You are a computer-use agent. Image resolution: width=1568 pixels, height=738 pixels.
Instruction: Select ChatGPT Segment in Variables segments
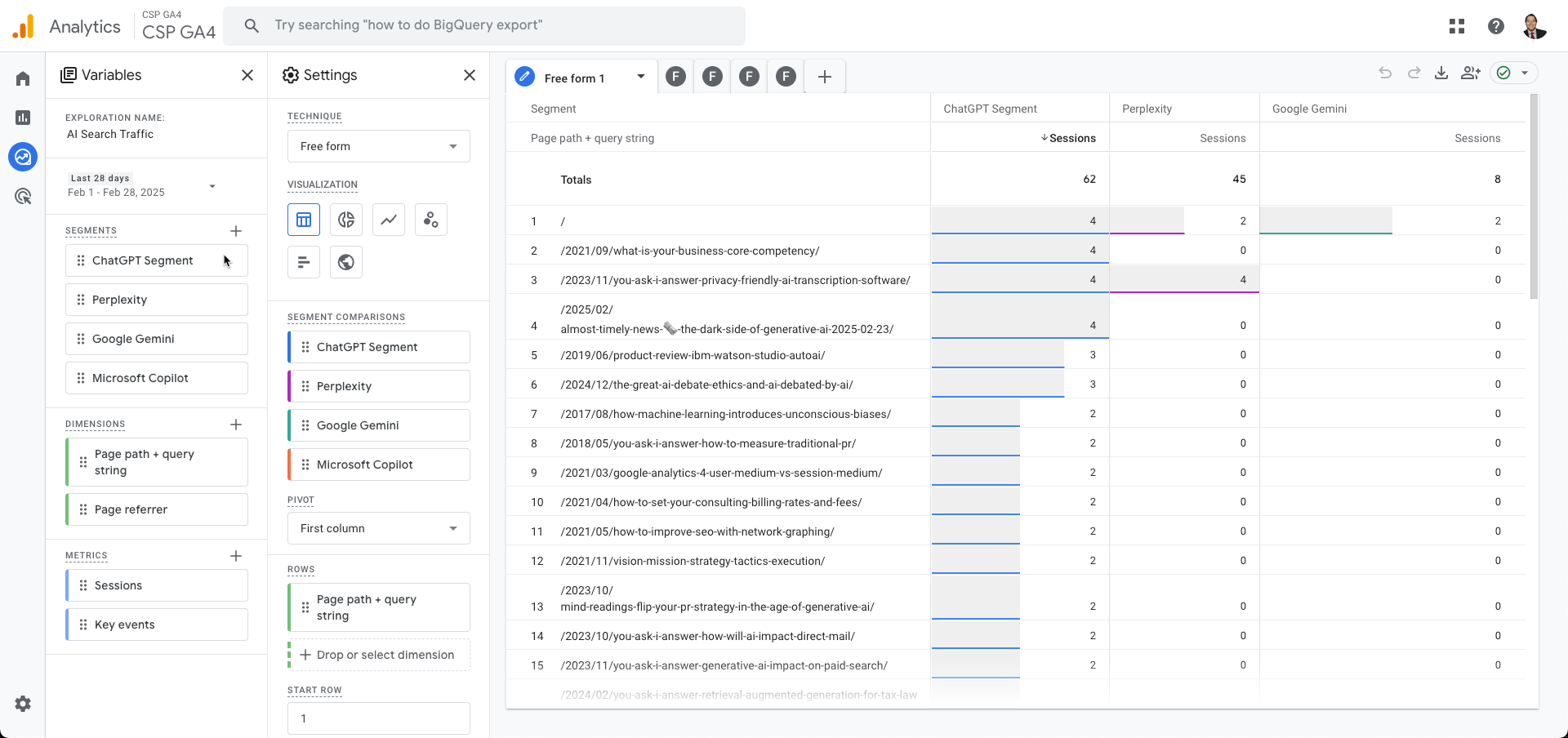pyautogui.click(x=157, y=260)
